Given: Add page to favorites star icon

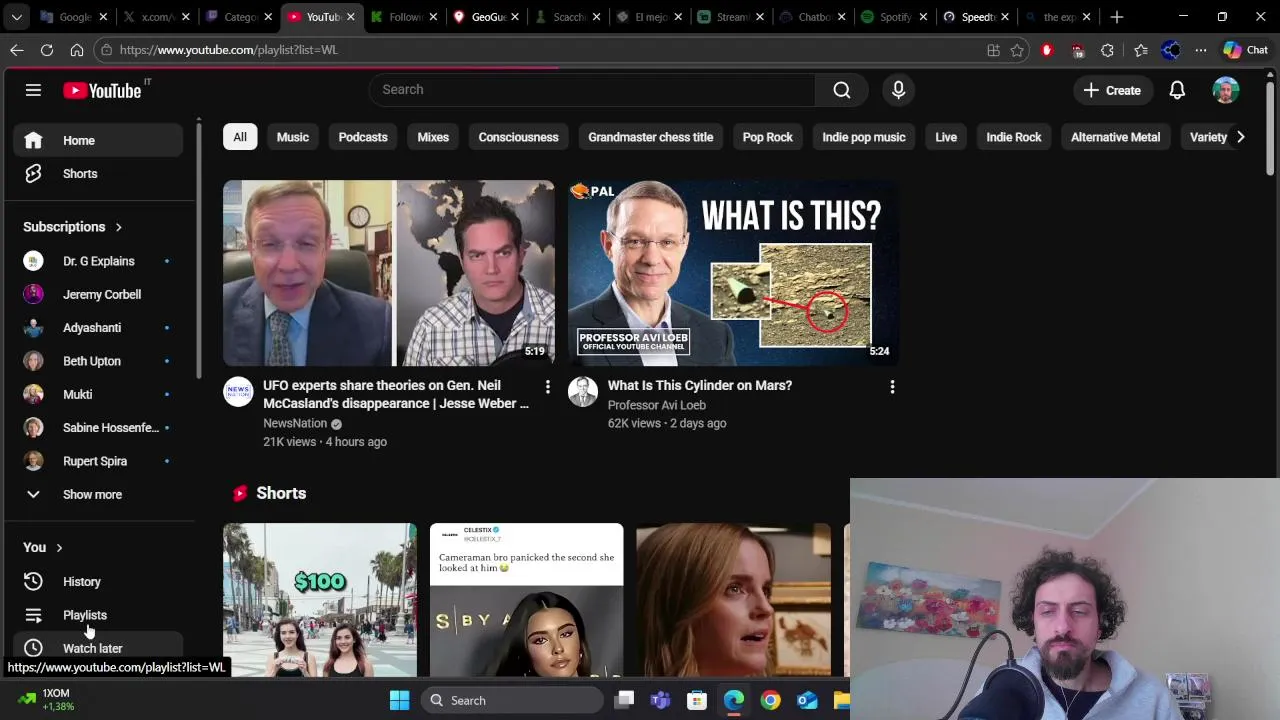Looking at the screenshot, I should [1017, 50].
